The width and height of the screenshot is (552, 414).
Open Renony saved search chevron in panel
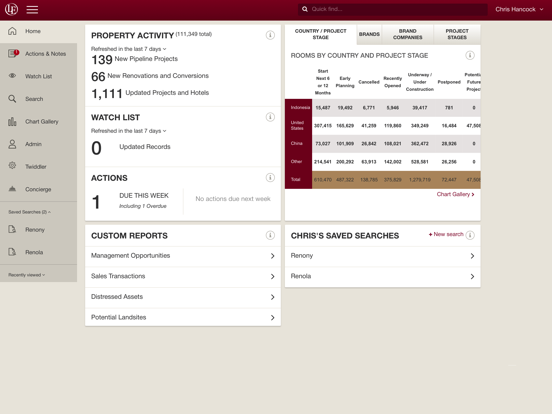[472, 256]
